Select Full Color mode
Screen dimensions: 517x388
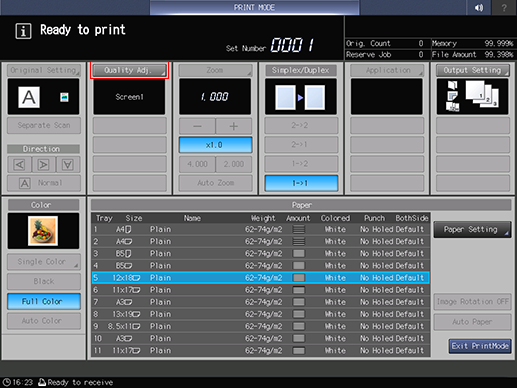[44, 301]
